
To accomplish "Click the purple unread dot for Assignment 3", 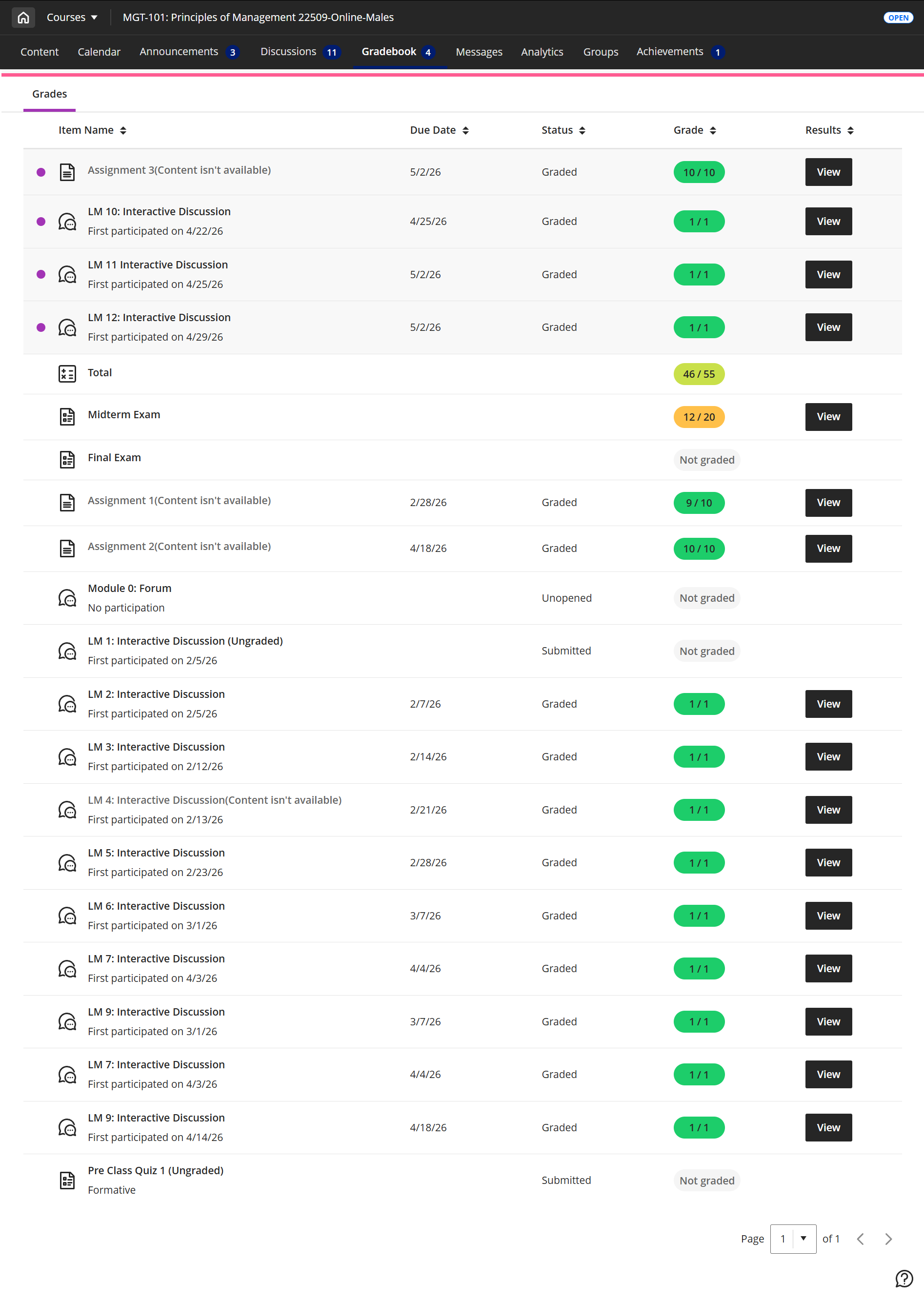I will [x=41, y=172].
